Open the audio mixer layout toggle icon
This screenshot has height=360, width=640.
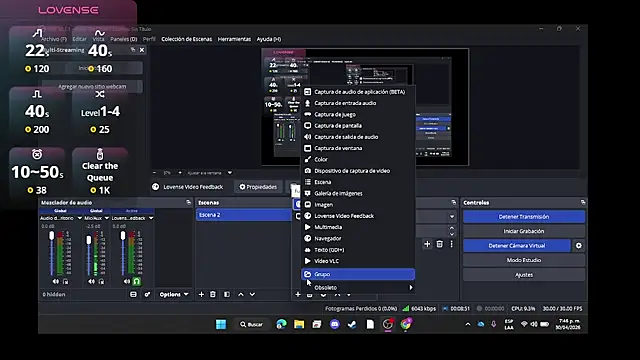click(133, 294)
